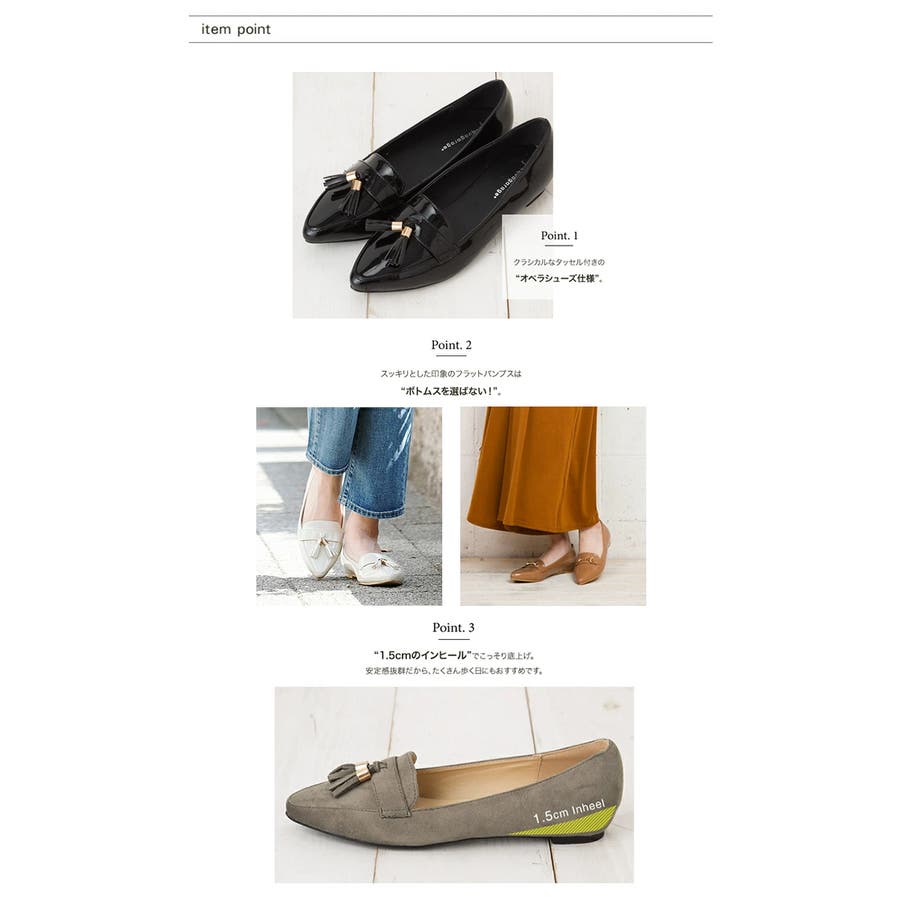Click the 'item point' section heading
This screenshot has width=900, height=900.
235,29
